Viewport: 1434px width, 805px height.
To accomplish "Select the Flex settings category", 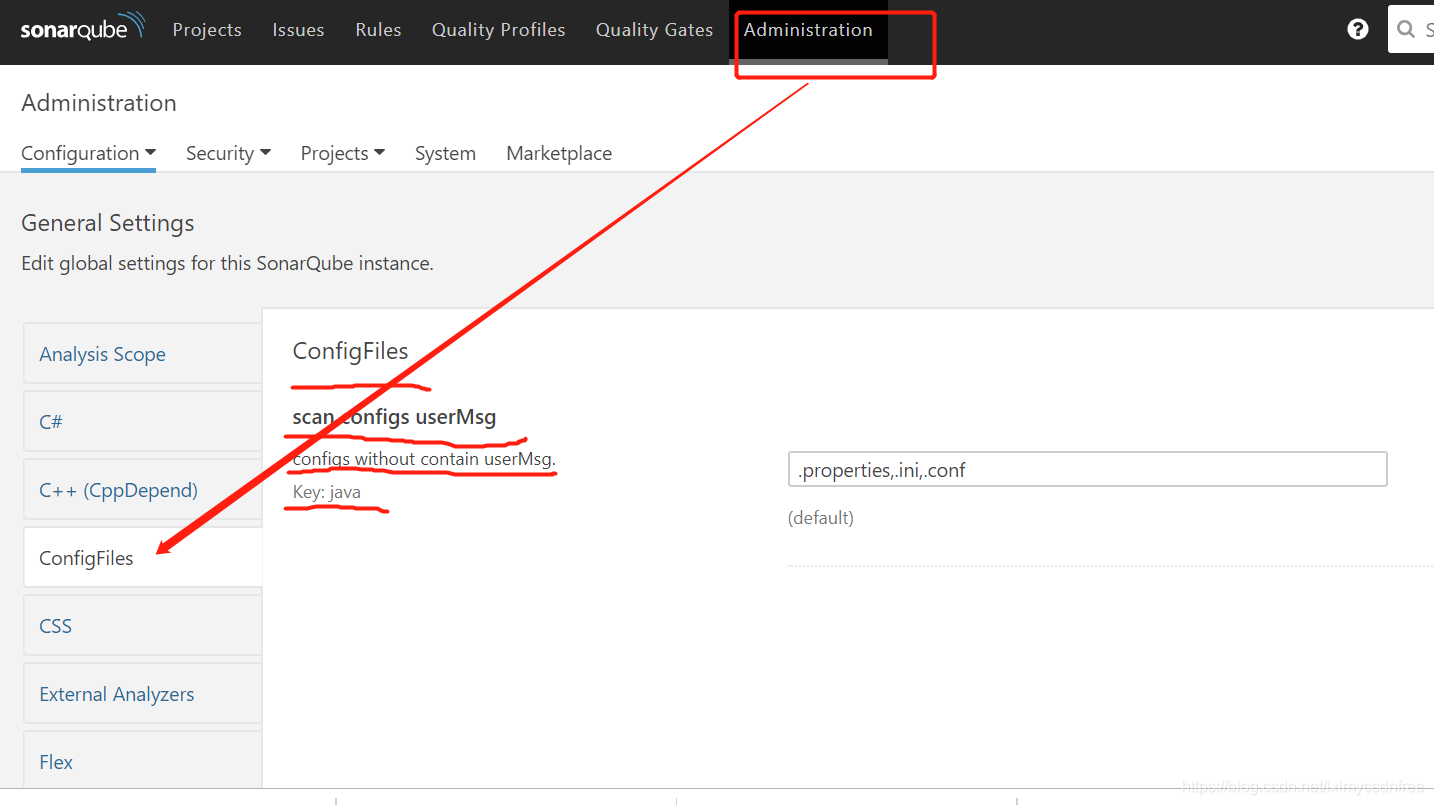I will (143, 760).
